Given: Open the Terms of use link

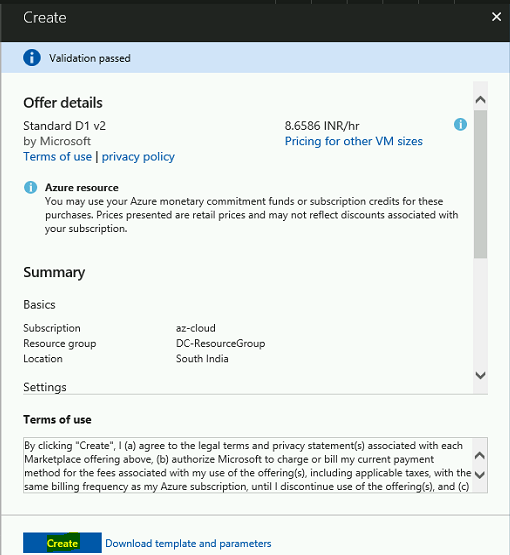Looking at the screenshot, I should (x=57, y=156).
